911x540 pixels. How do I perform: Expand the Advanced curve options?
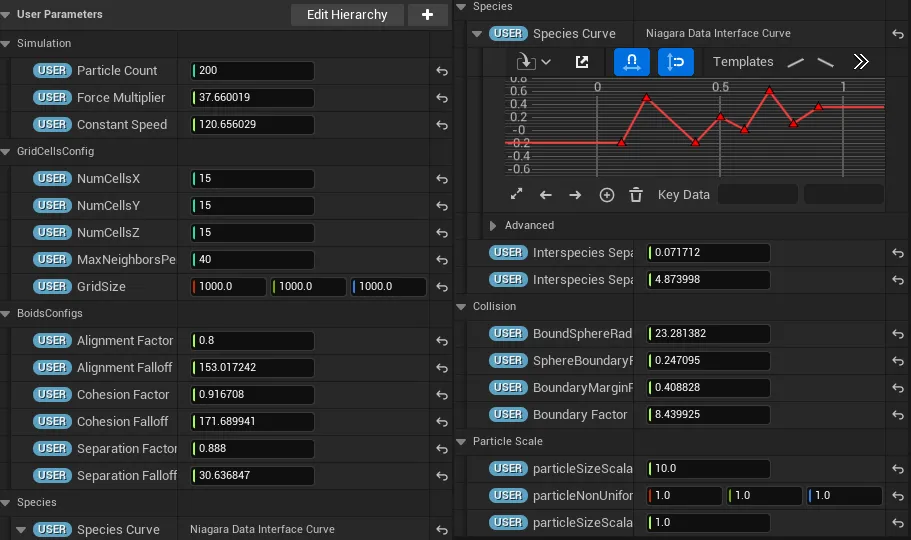493,226
